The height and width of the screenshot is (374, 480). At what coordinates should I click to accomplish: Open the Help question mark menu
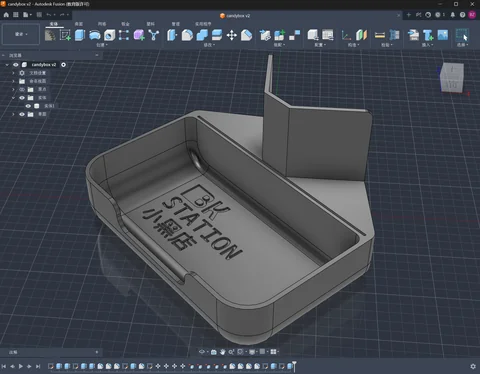(x=462, y=15)
